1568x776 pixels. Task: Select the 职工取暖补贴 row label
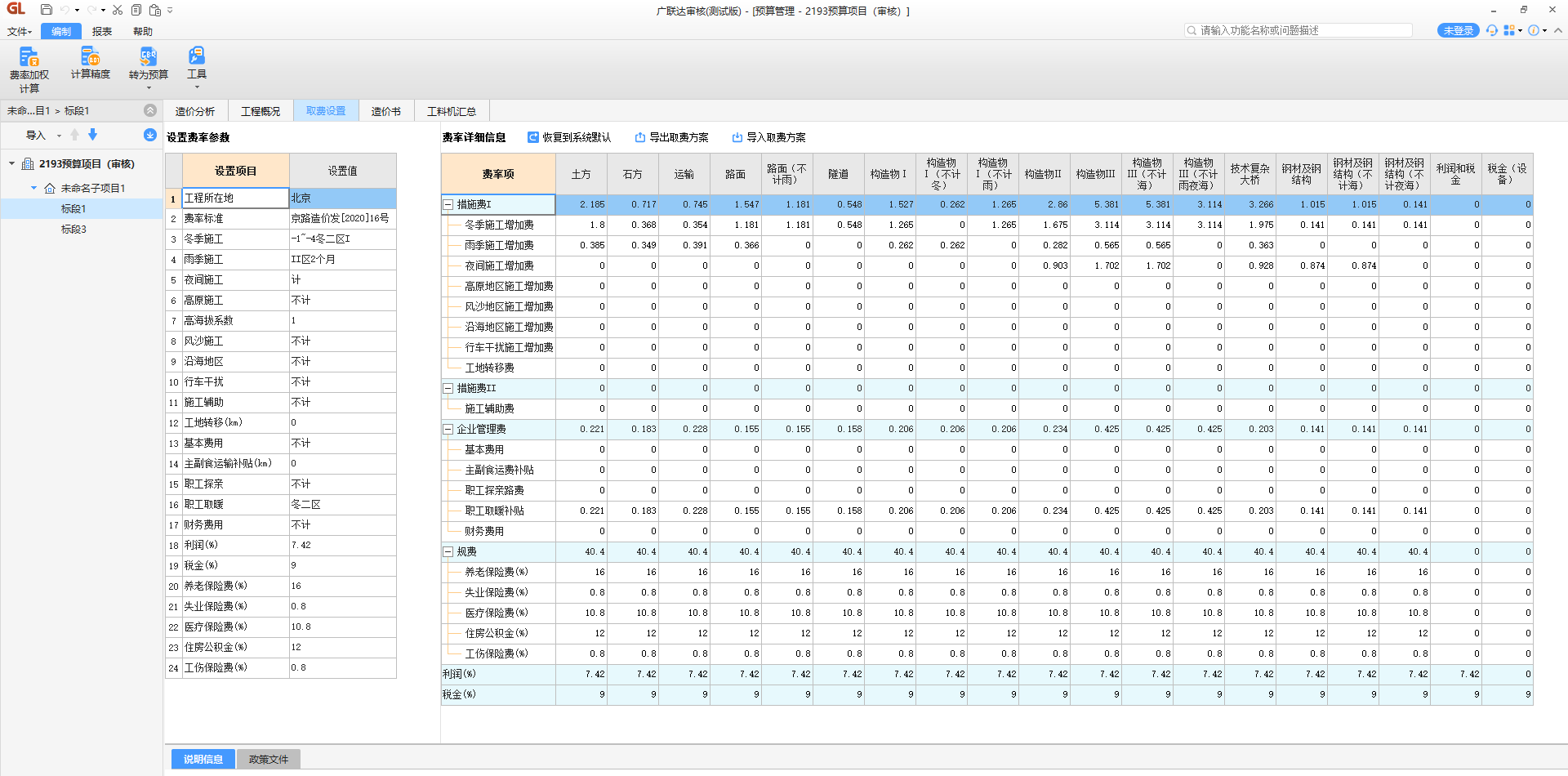(x=495, y=511)
